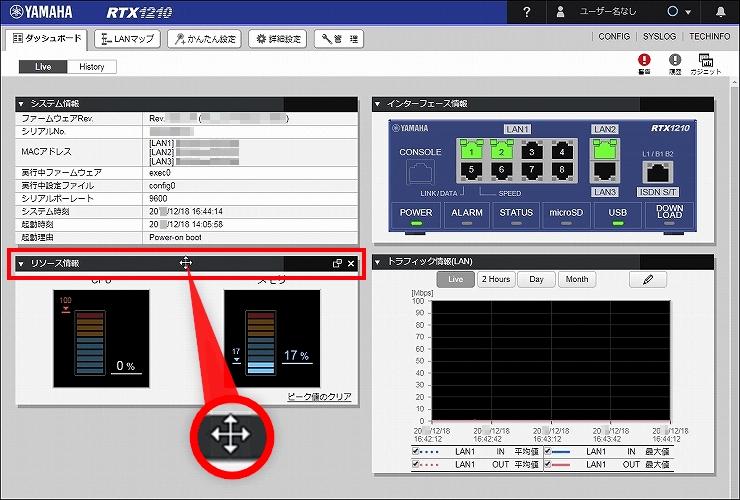This screenshot has width=740, height=500.
Task: Open the ダッシュボード tab
Action: click(47, 39)
